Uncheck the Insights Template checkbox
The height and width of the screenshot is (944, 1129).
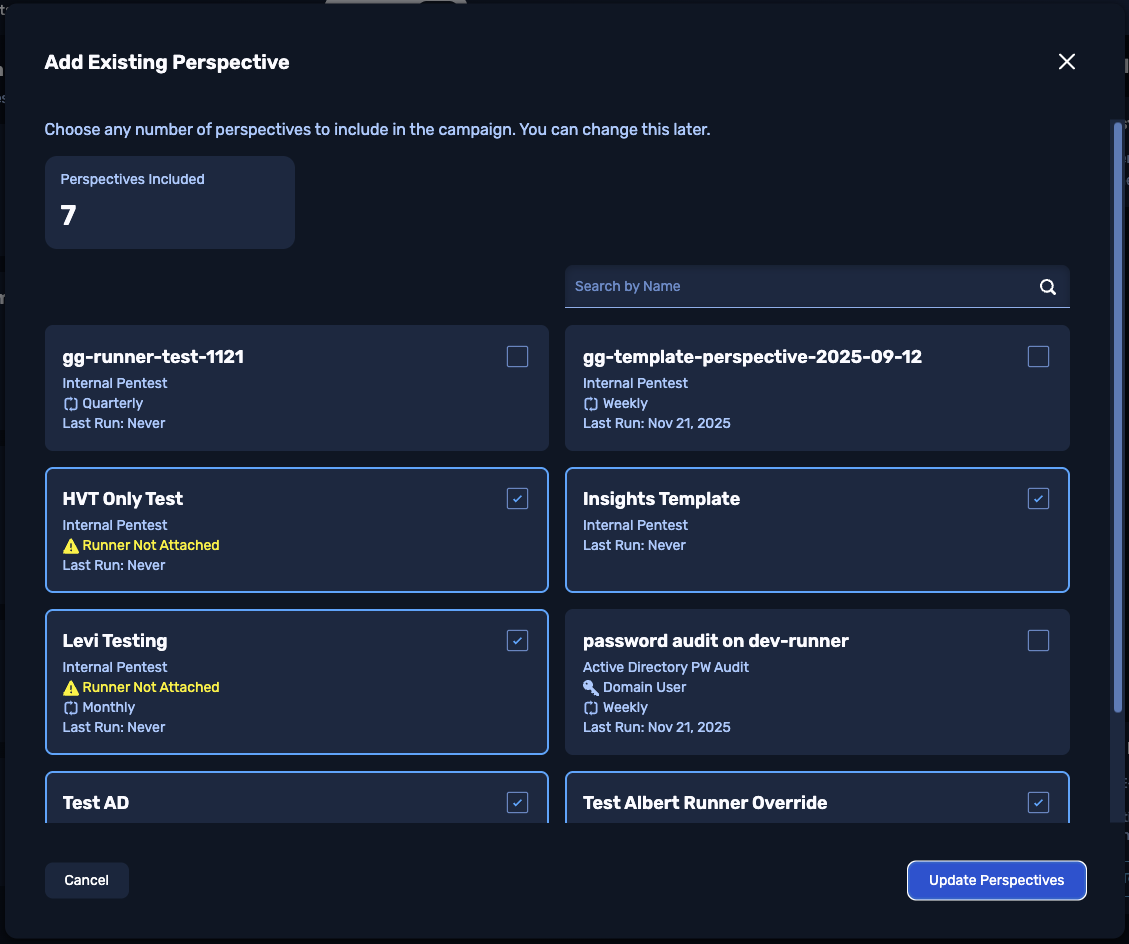1038,499
